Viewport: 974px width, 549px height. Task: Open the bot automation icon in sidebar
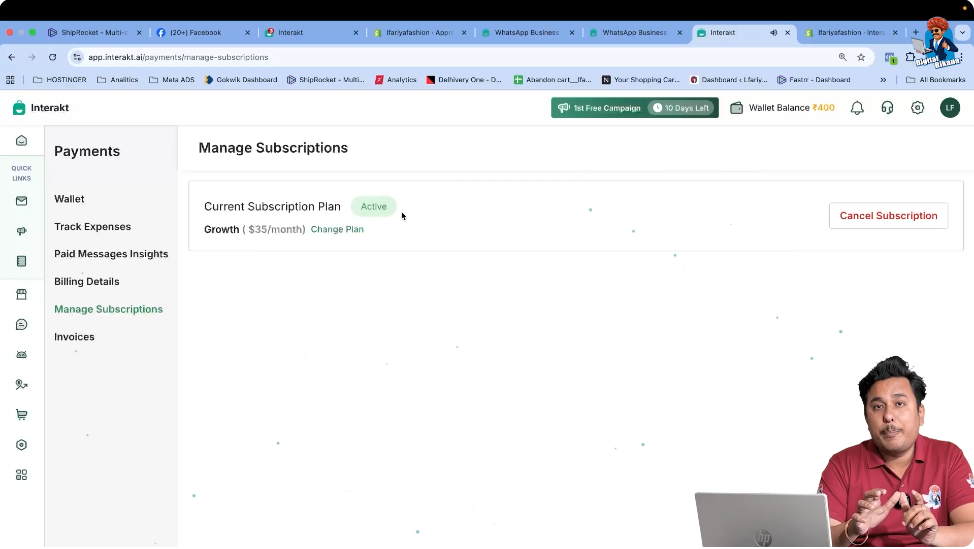[21, 355]
